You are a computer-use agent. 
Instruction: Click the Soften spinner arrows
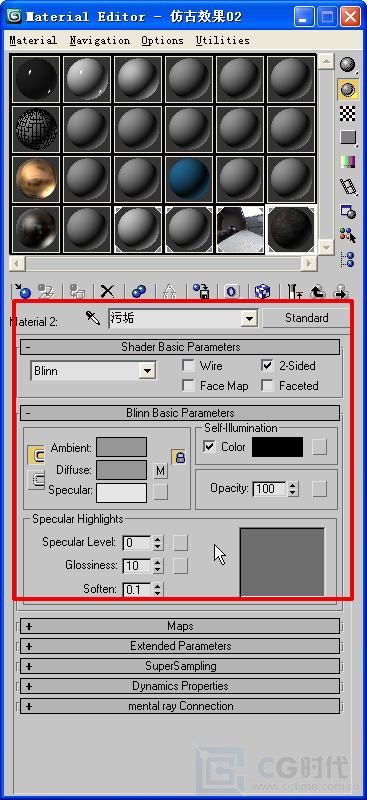[x=158, y=590]
